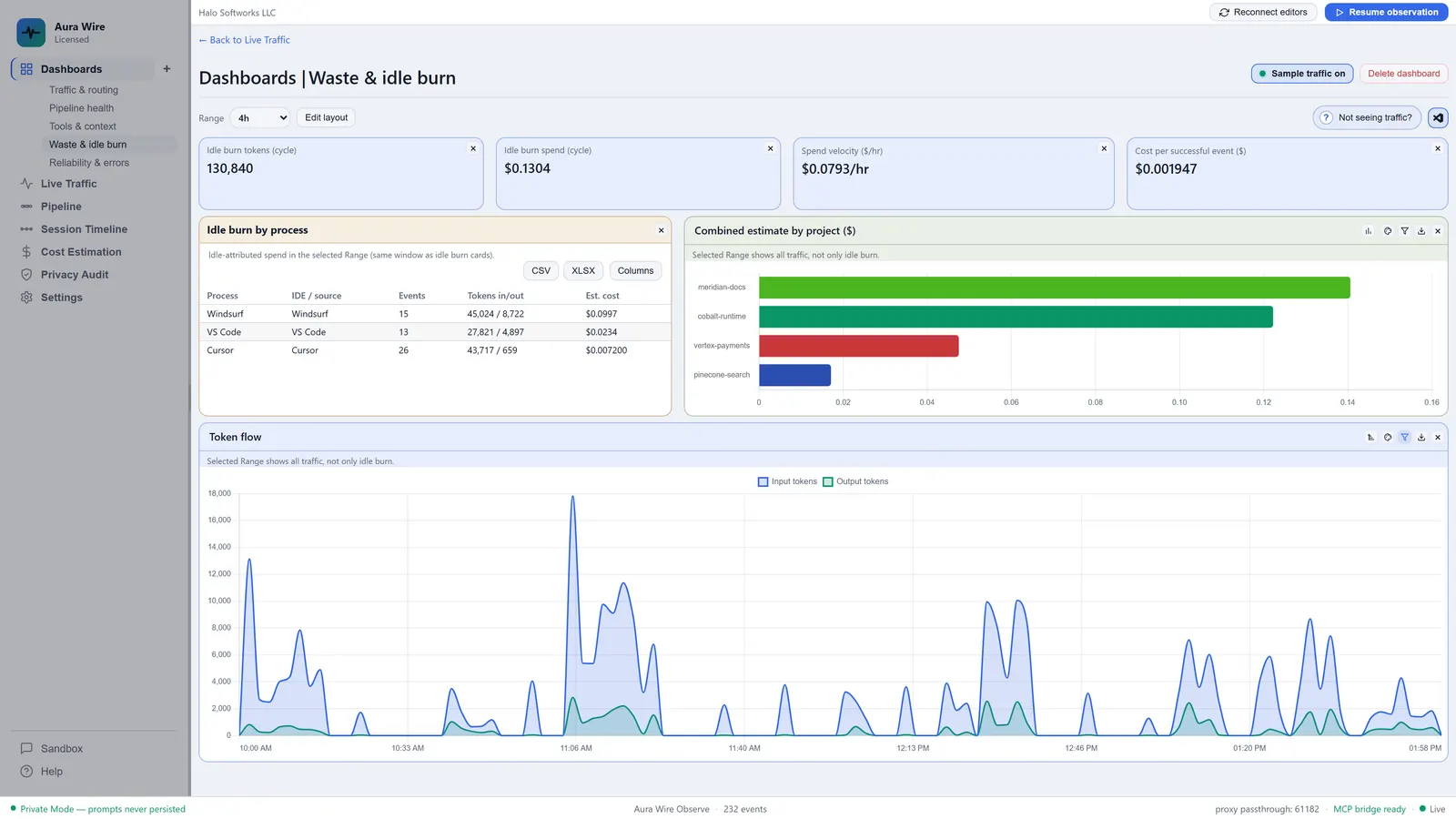
Task: Click Delete dashboard button
Action: click(1403, 74)
